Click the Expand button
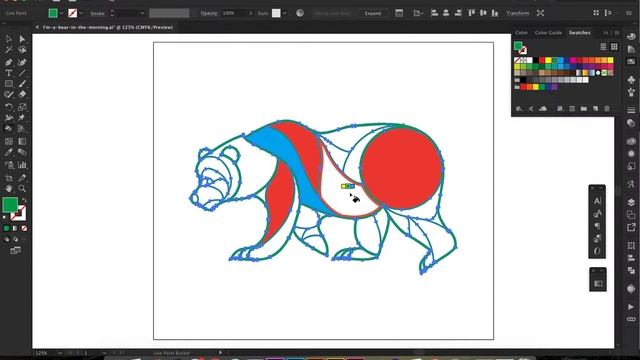This screenshot has height=360, width=640. (373, 13)
